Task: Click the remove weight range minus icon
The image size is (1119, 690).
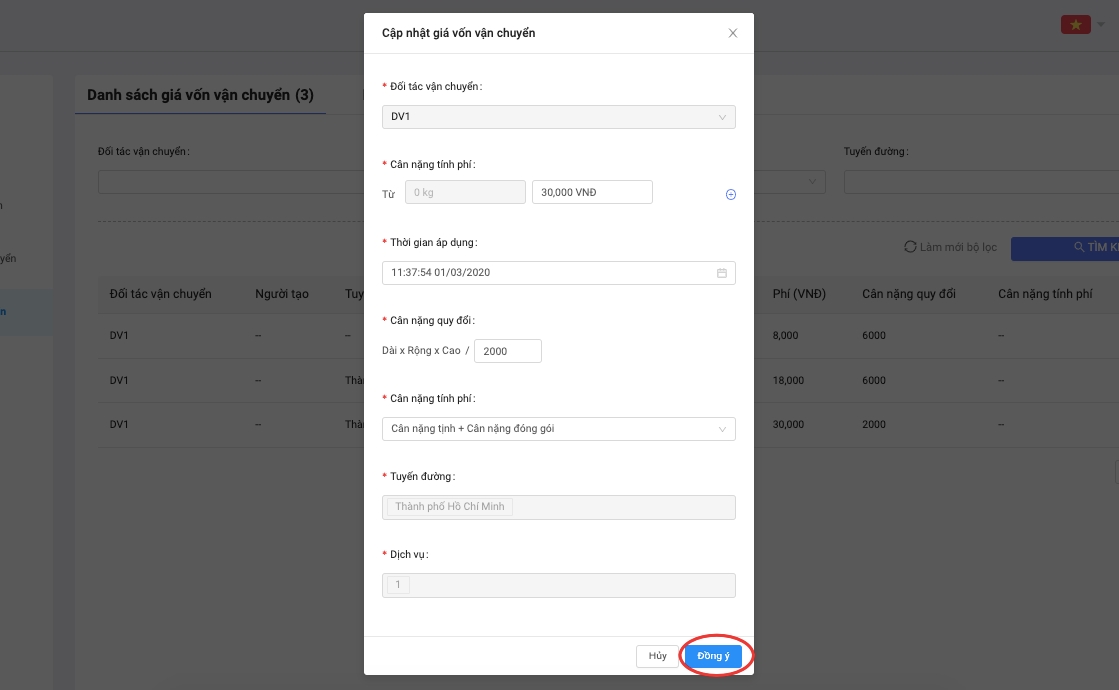Action: click(x=730, y=195)
